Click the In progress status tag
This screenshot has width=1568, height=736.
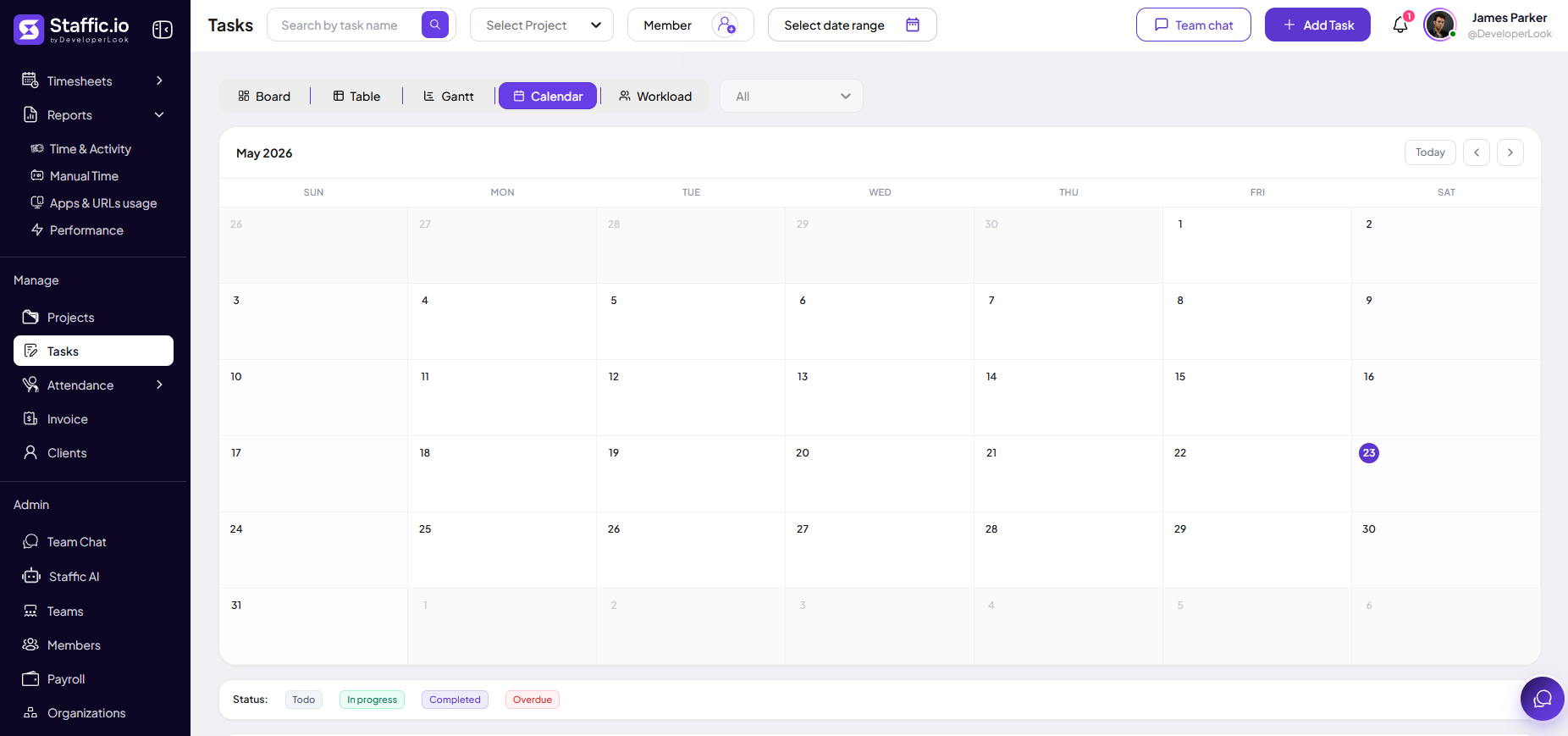coord(372,700)
